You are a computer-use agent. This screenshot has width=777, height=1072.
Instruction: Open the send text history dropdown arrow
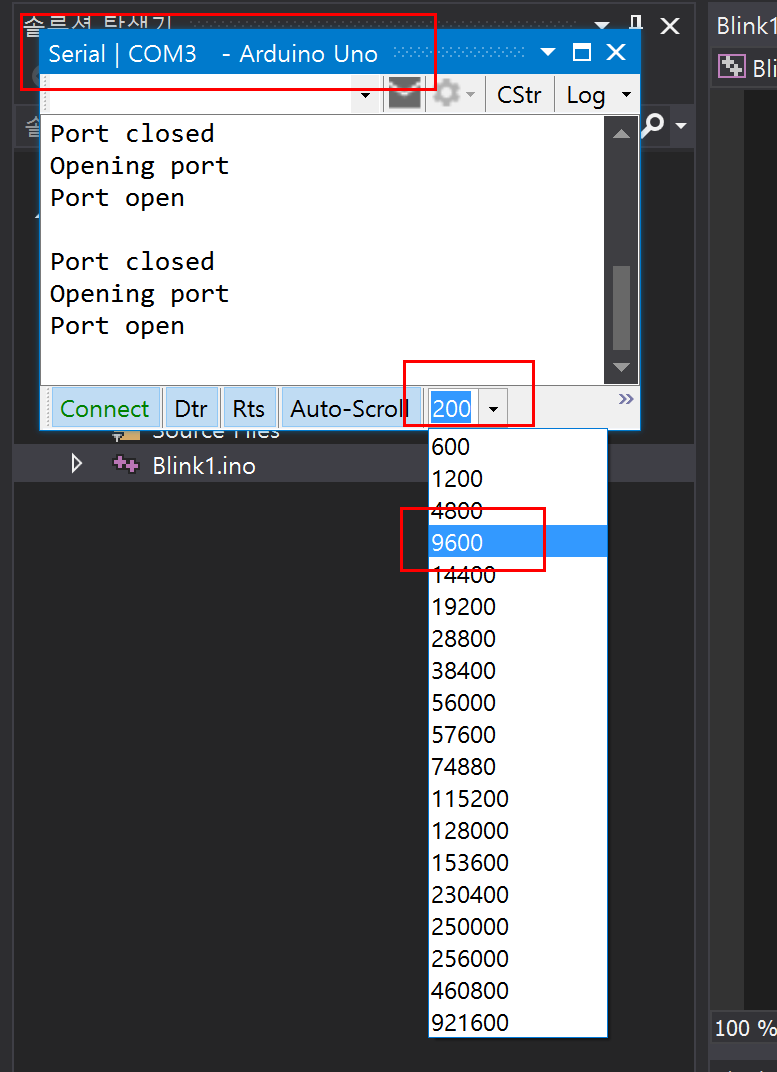366,95
